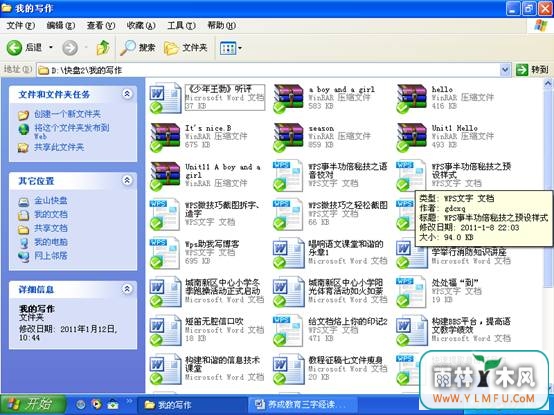The height and width of the screenshot is (415, 554).
Task: Click 共享此文件夹 link
Action: (59, 147)
